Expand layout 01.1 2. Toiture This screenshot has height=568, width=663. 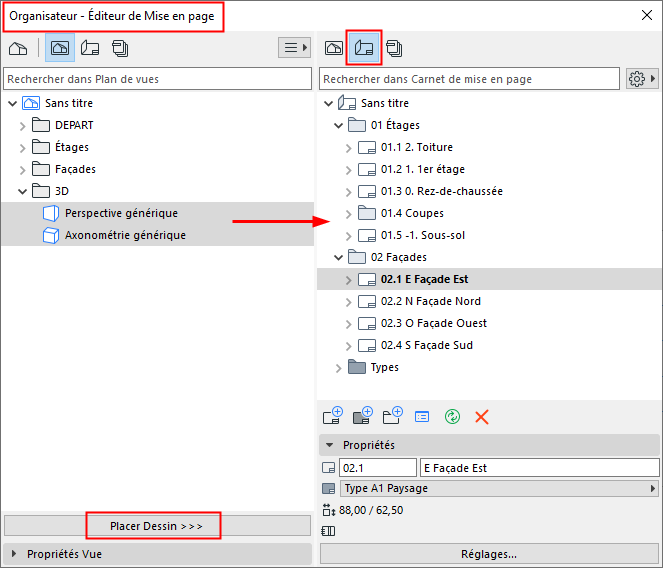pos(348,148)
